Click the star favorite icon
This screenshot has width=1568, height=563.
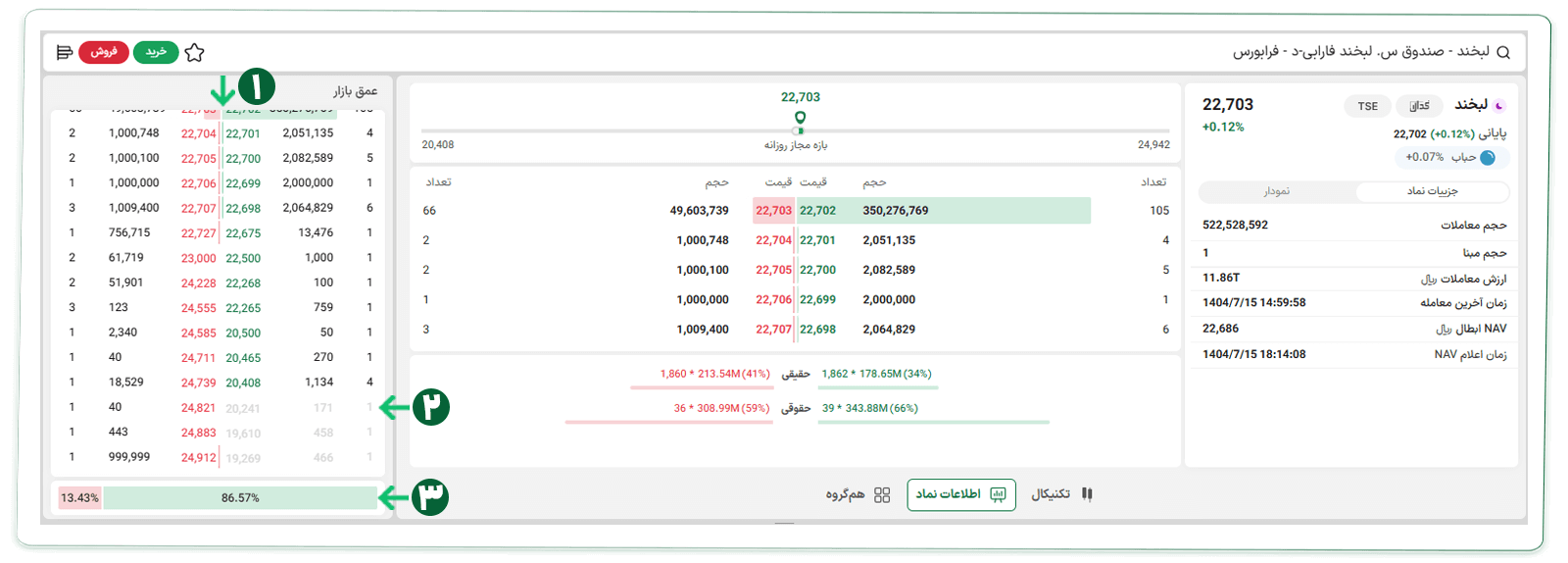point(194,53)
